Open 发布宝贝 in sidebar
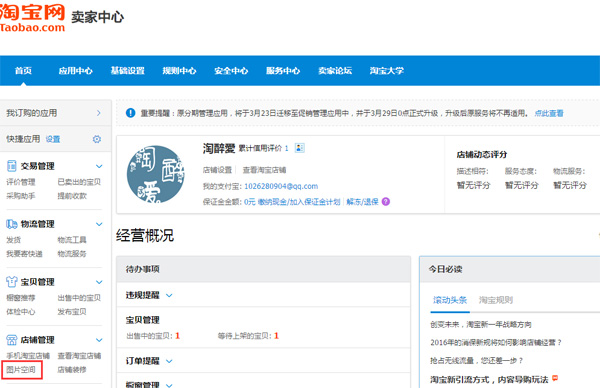This screenshot has height=388, width=600. coord(72,312)
